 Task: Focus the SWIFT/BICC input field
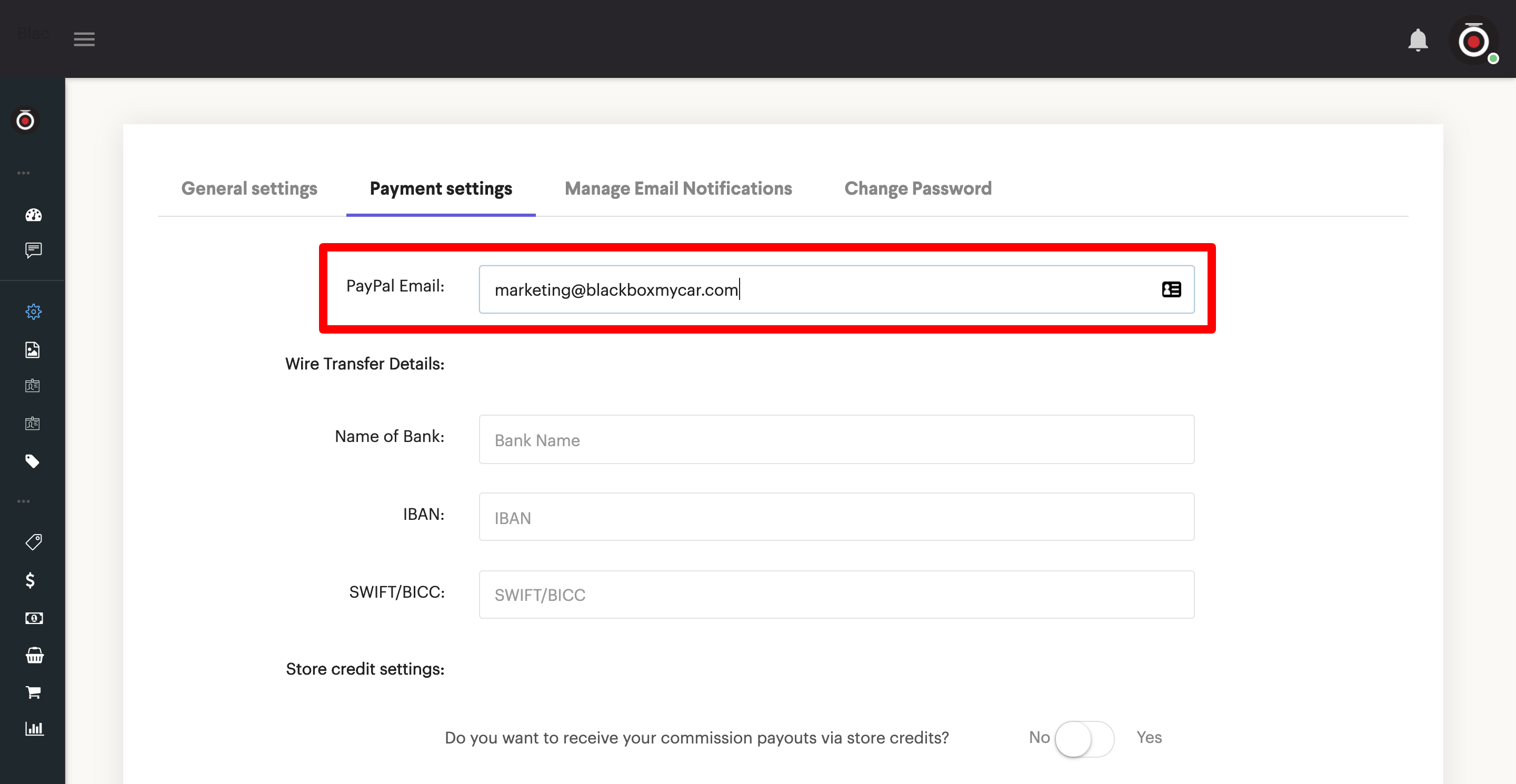click(x=836, y=595)
